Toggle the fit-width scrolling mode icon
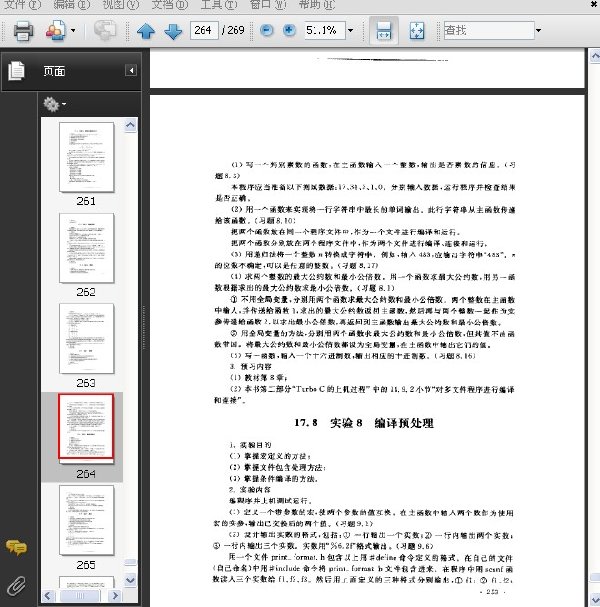This screenshot has height=607, width=600. (x=384, y=31)
